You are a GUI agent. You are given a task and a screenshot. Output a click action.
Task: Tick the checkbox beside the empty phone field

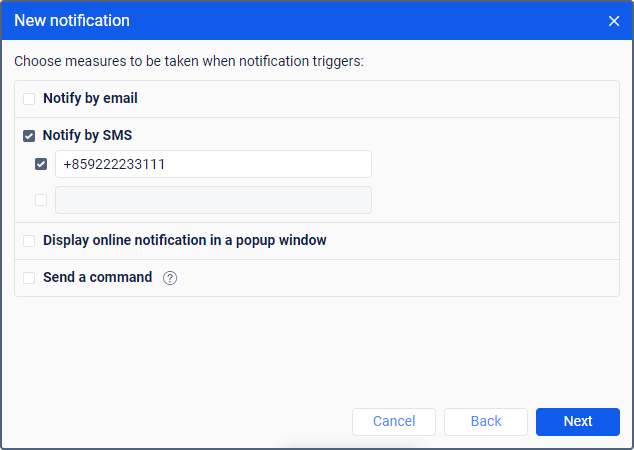click(x=41, y=200)
